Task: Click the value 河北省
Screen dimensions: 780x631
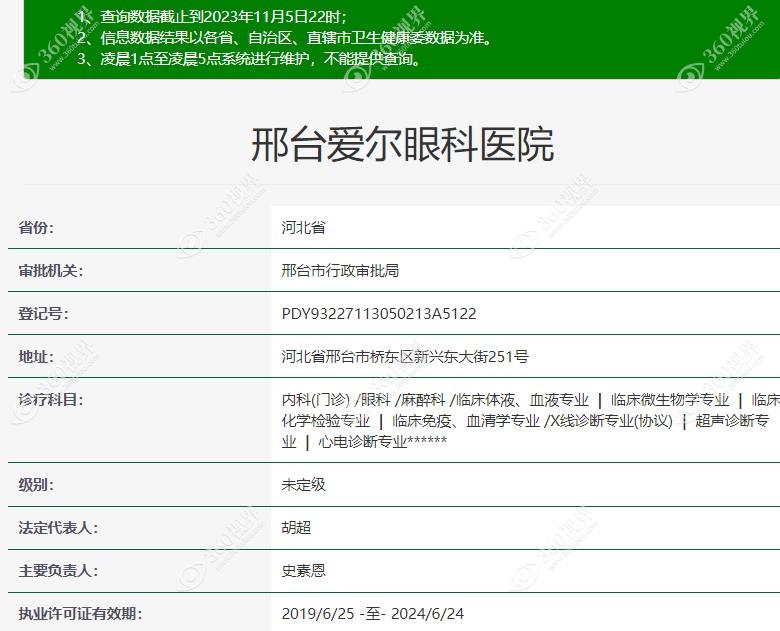Action: (303, 228)
